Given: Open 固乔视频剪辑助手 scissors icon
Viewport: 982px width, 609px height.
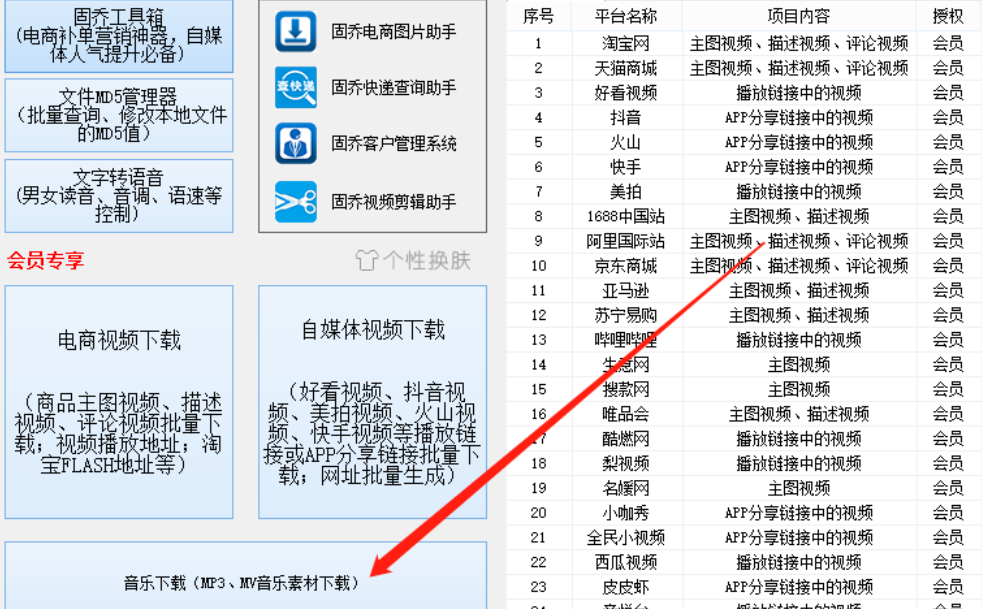Looking at the screenshot, I should click(296, 202).
